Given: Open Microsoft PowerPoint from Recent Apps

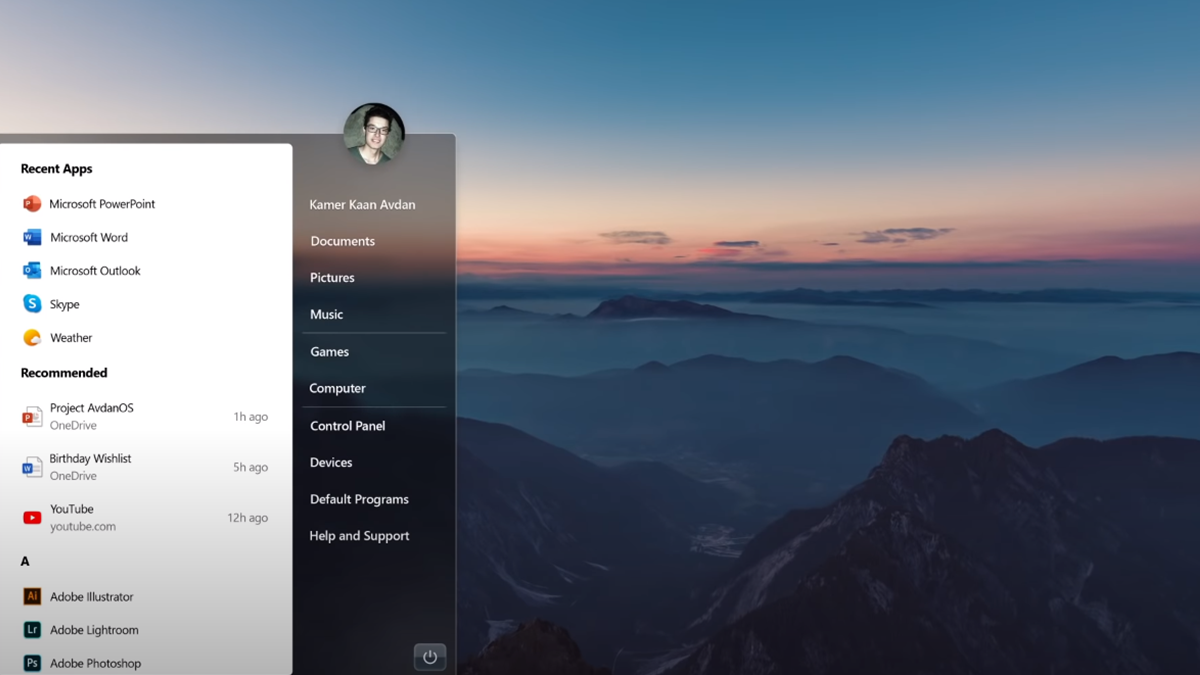Looking at the screenshot, I should click(101, 204).
